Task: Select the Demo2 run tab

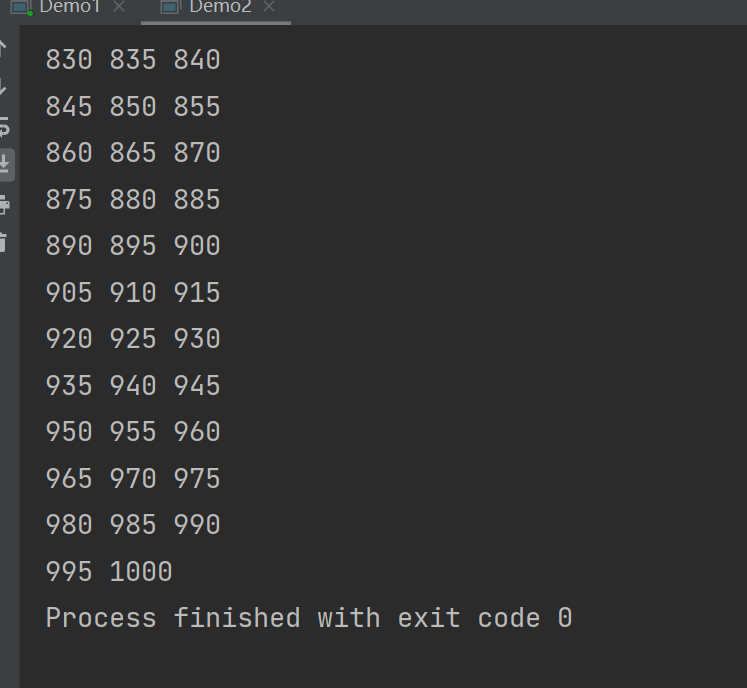Action: click(x=220, y=7)
